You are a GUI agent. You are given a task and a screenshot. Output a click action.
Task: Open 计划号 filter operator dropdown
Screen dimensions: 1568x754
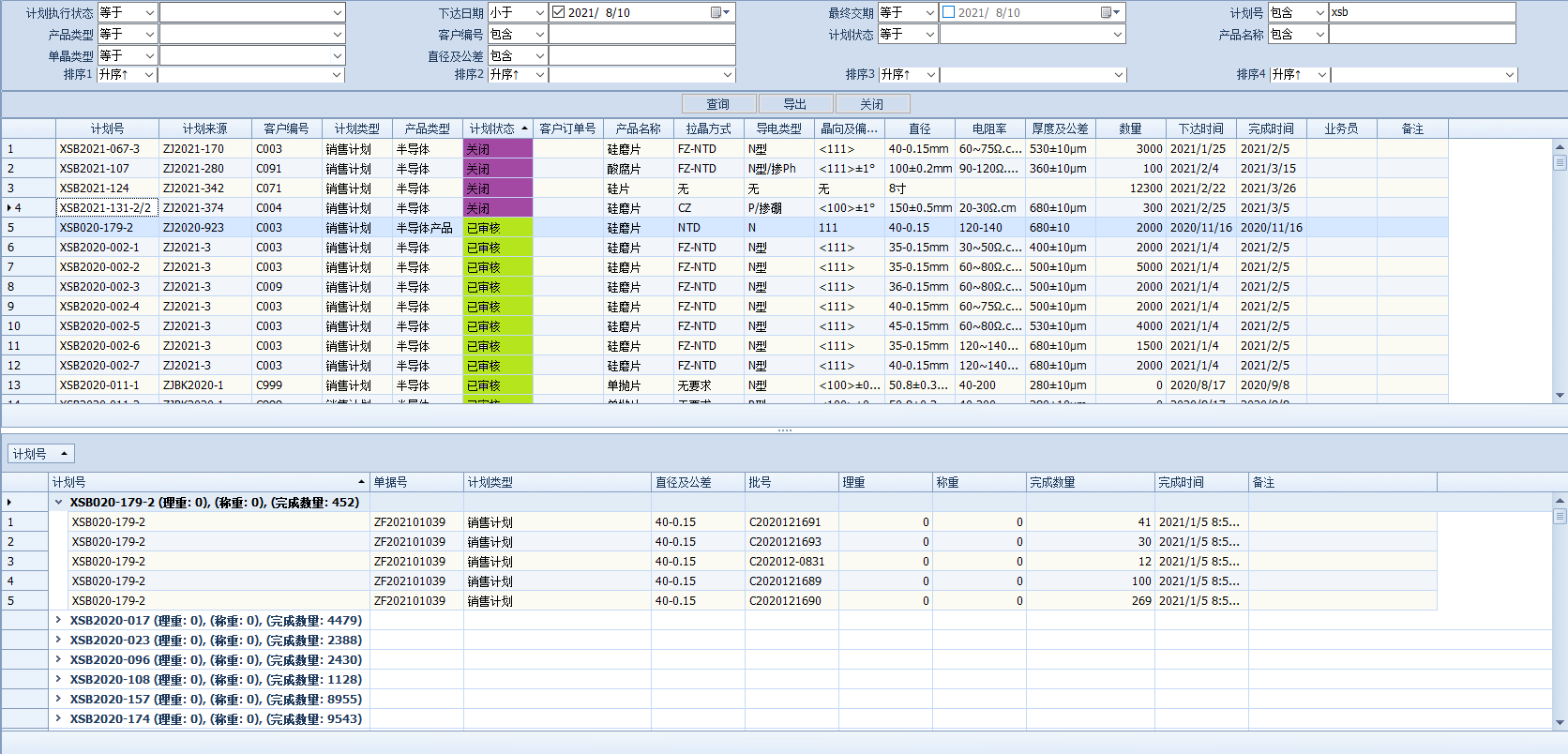coord(1320,12)
